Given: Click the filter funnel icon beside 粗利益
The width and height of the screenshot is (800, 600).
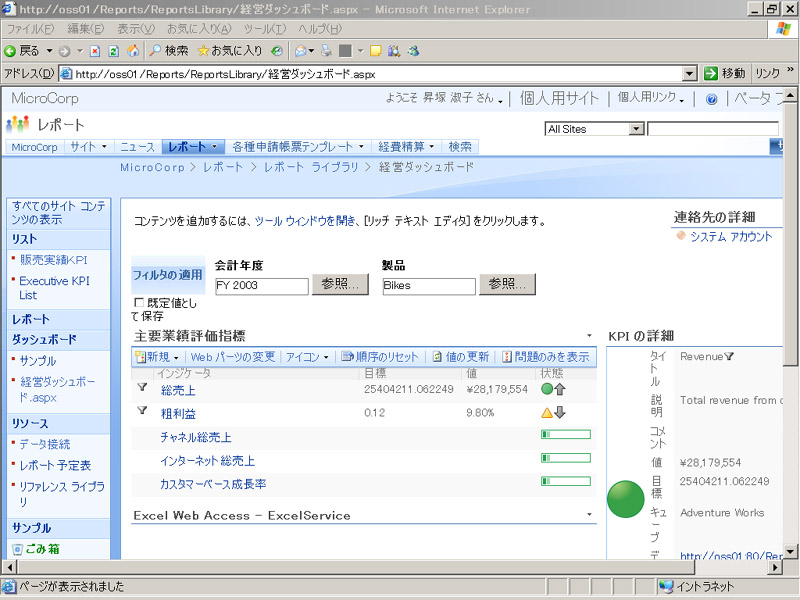Looking at the screenshot, I should pyautogui.click(x=142, y=411).
